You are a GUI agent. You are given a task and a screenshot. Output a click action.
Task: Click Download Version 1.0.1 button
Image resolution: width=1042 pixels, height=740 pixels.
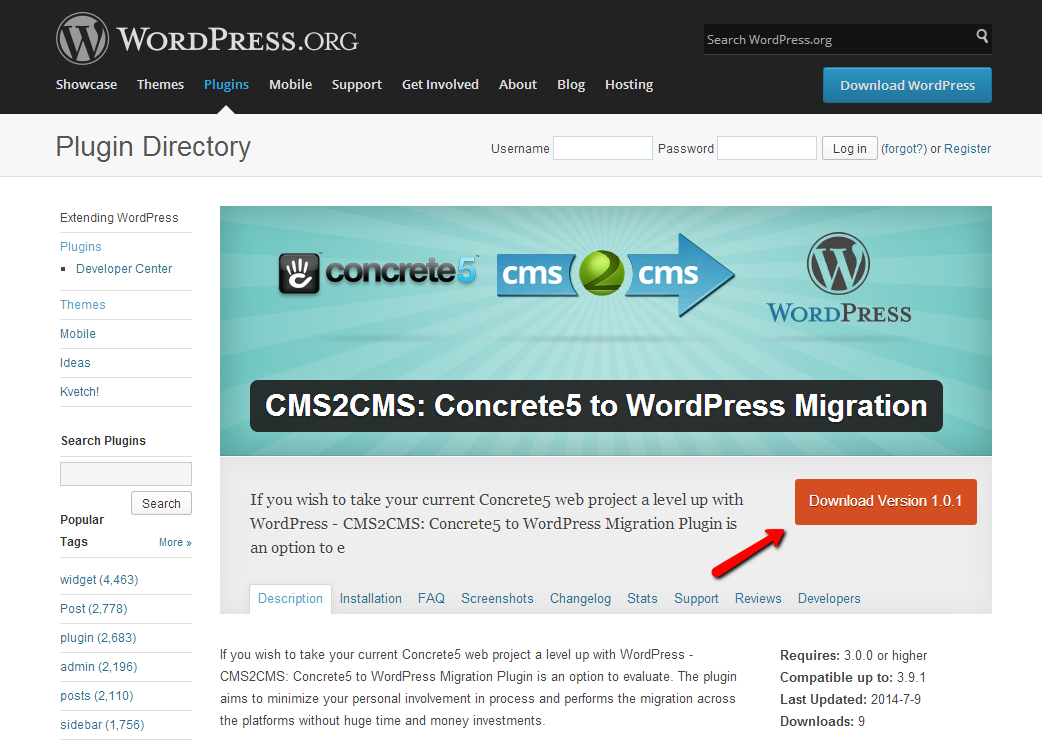pos(885,502)
